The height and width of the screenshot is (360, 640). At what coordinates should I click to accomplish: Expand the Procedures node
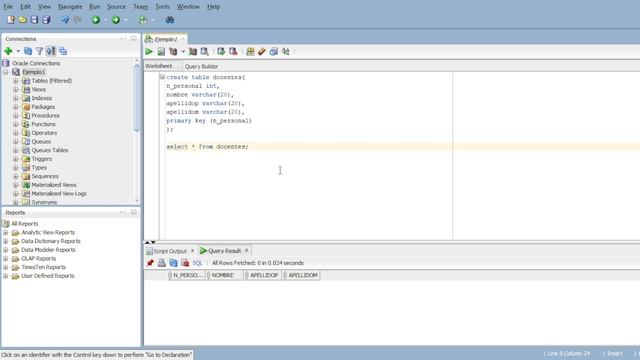[16, 116]
